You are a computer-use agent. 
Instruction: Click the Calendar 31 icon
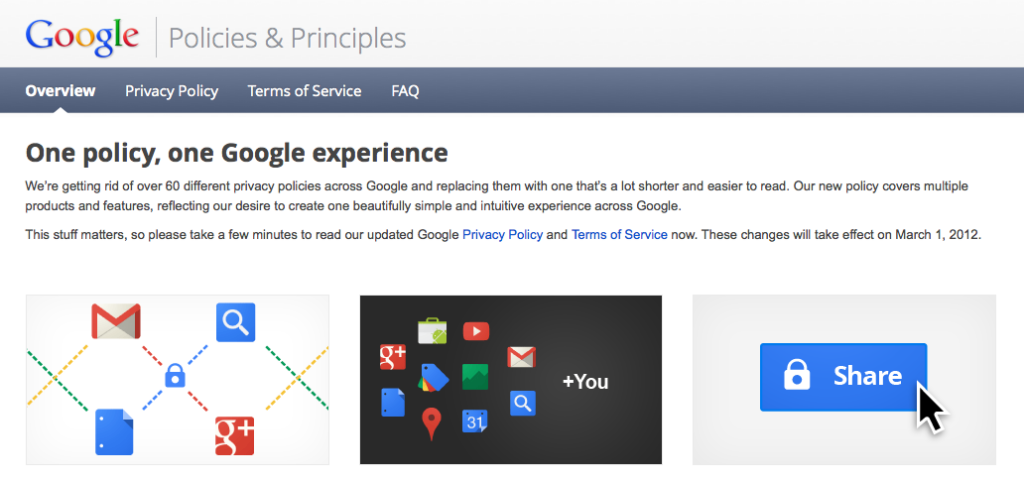[x=475, y=422]
